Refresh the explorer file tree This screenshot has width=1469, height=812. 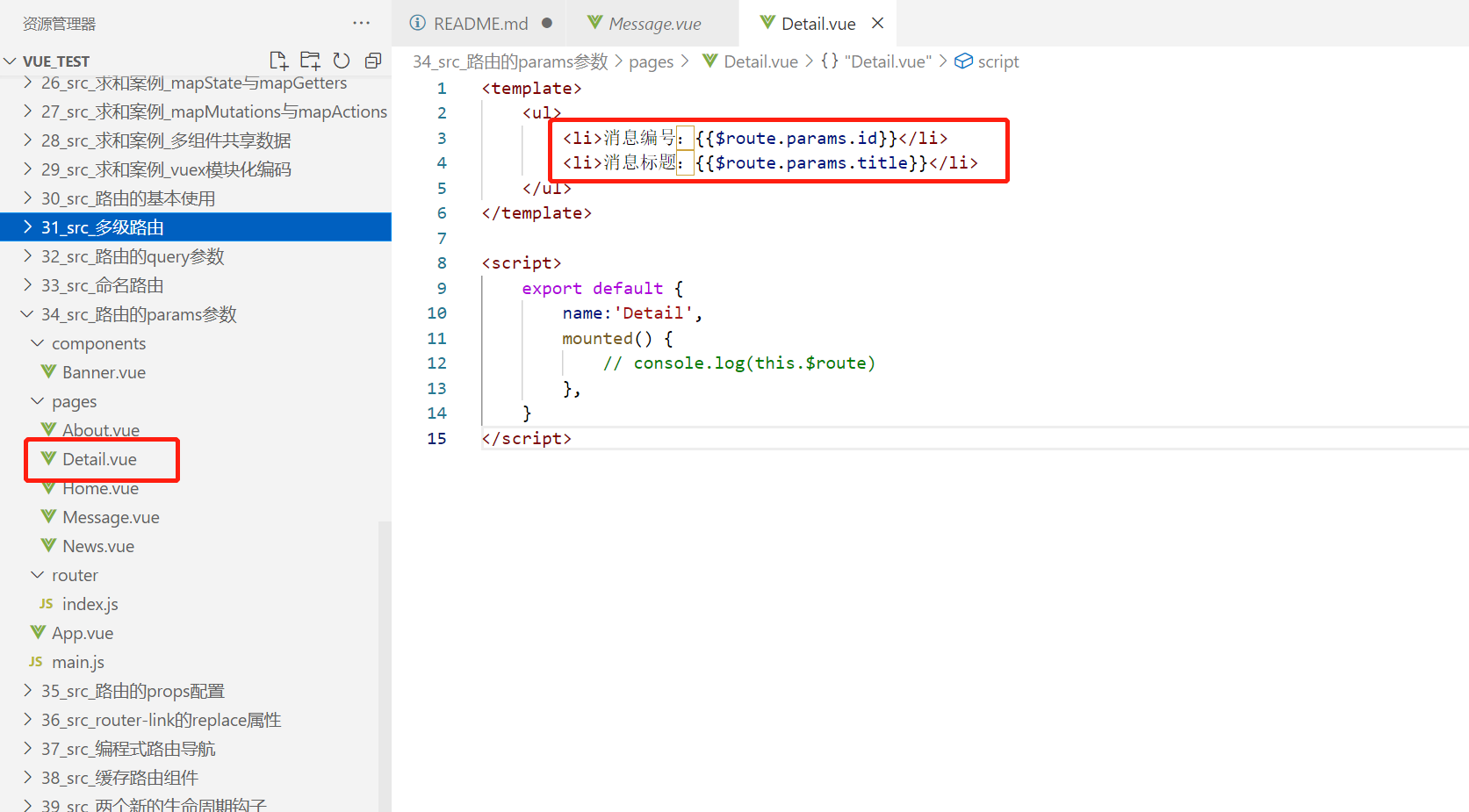(x=342, y=61)
